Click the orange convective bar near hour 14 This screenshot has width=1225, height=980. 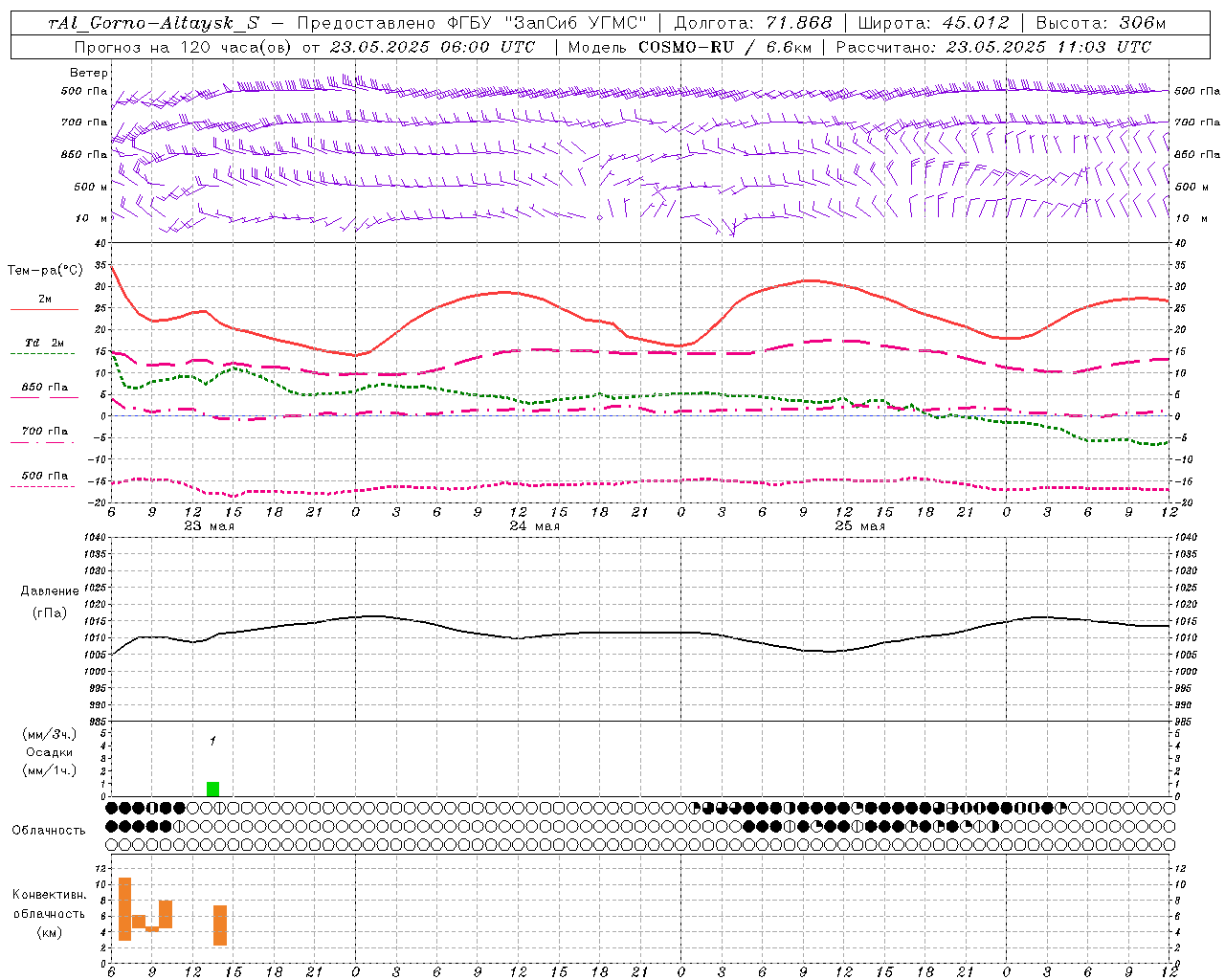tap(220, 925)
